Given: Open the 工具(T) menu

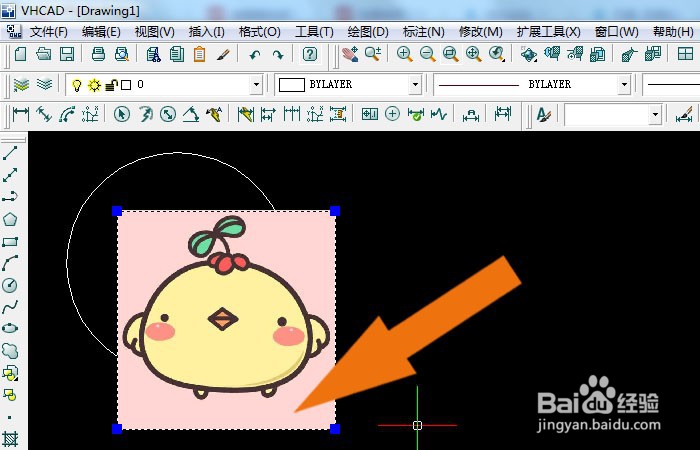Looking at the screenshot, I should (314, 32).
